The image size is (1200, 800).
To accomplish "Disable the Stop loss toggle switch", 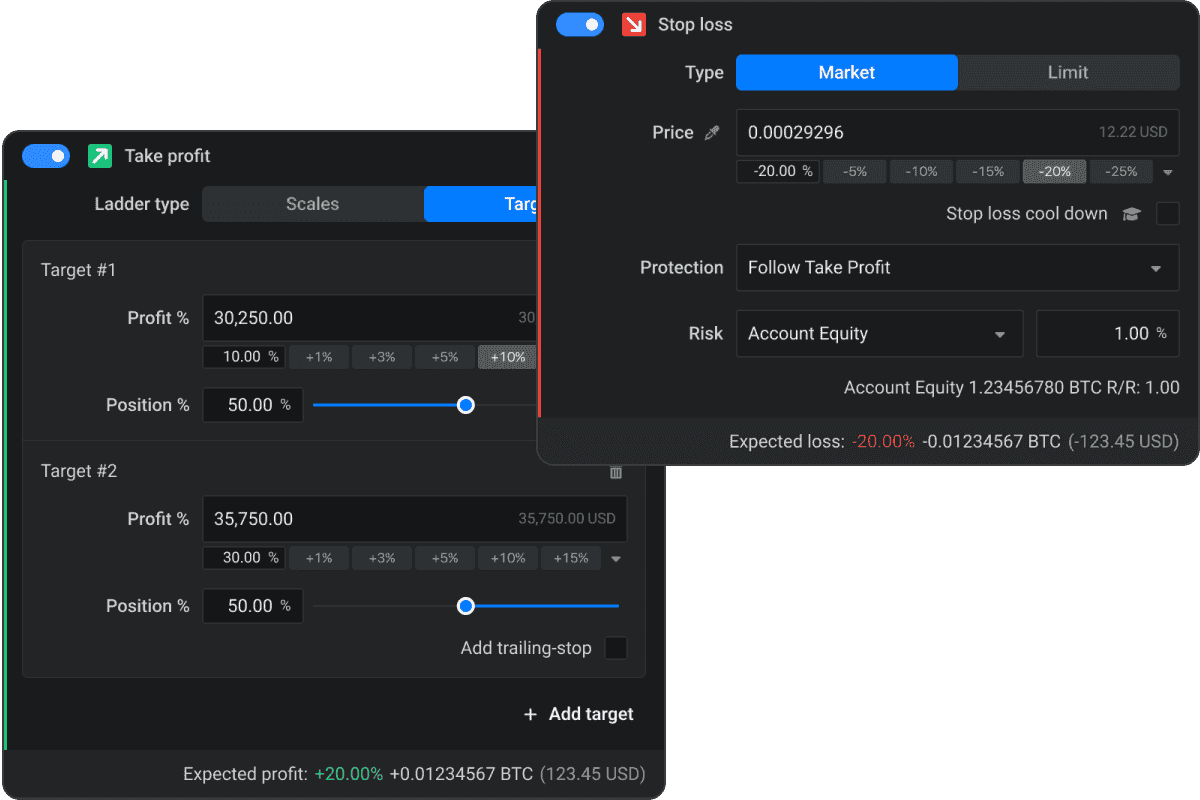I will [580, 24].
